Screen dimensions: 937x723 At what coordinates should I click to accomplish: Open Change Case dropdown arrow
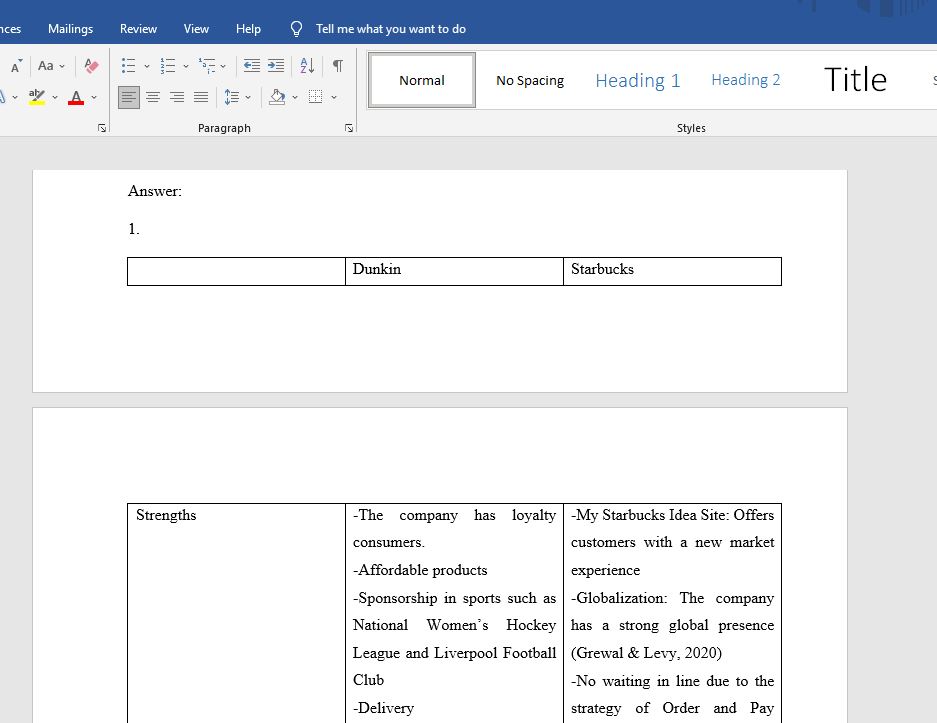62,66
